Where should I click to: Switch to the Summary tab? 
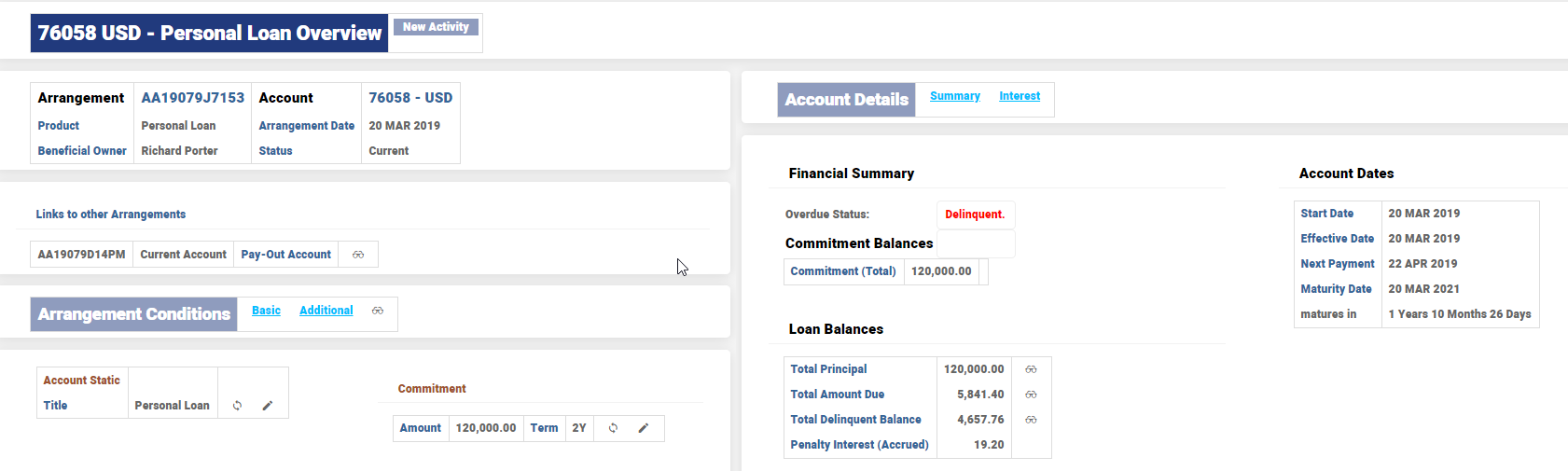pos(954,96)
